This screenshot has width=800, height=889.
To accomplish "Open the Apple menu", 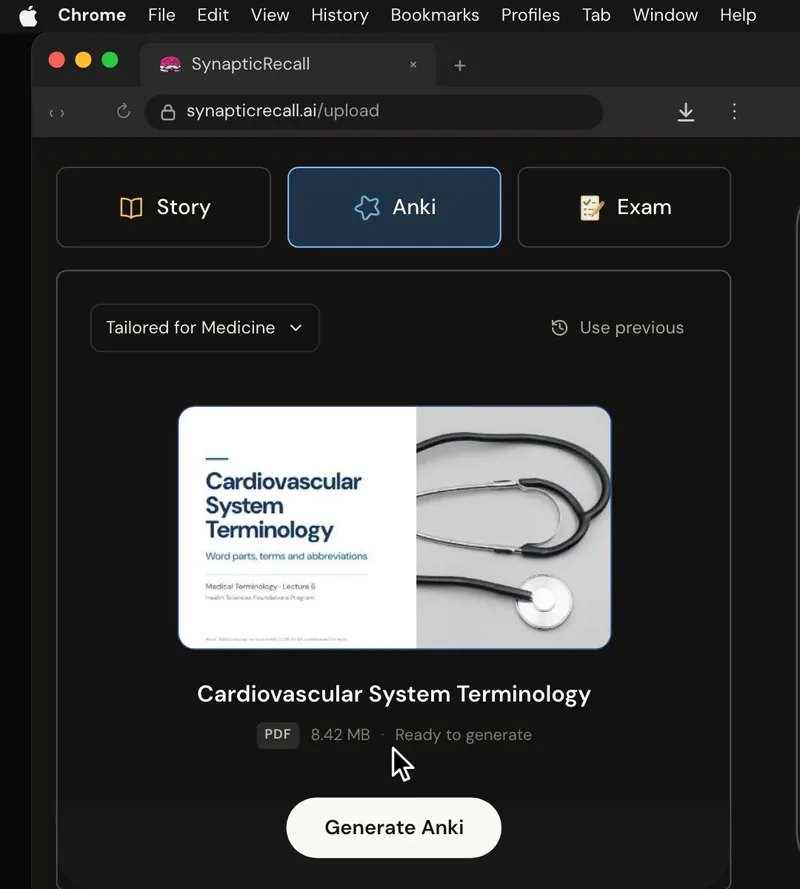I will tap(28, 16).
